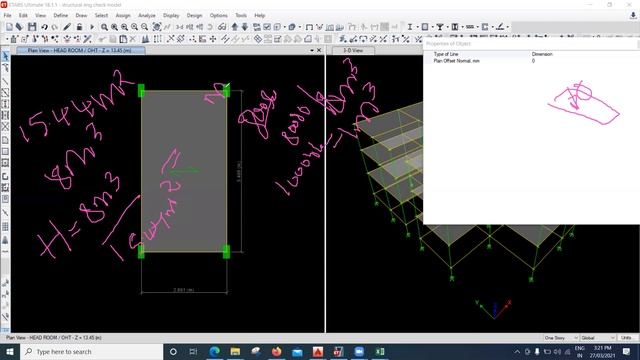Click the Composite Beam Design icon

440,27
